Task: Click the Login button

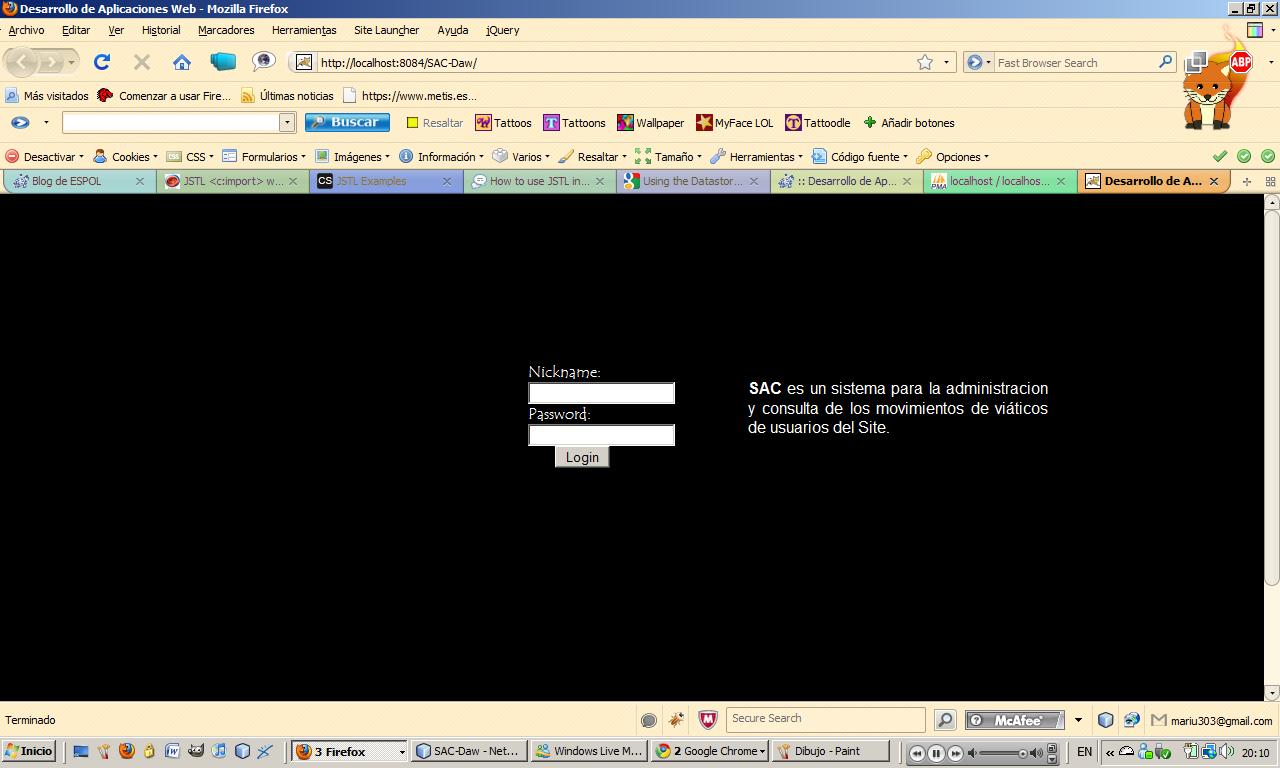Action: pyautogui.click(x=582, y=457)
